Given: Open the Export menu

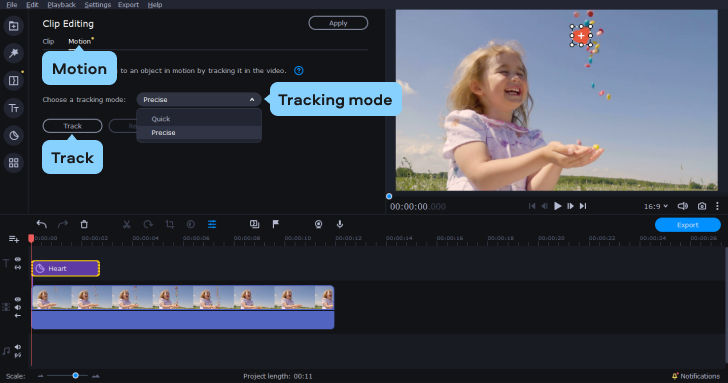Looking at the screenshot, I should pos(128,5).
